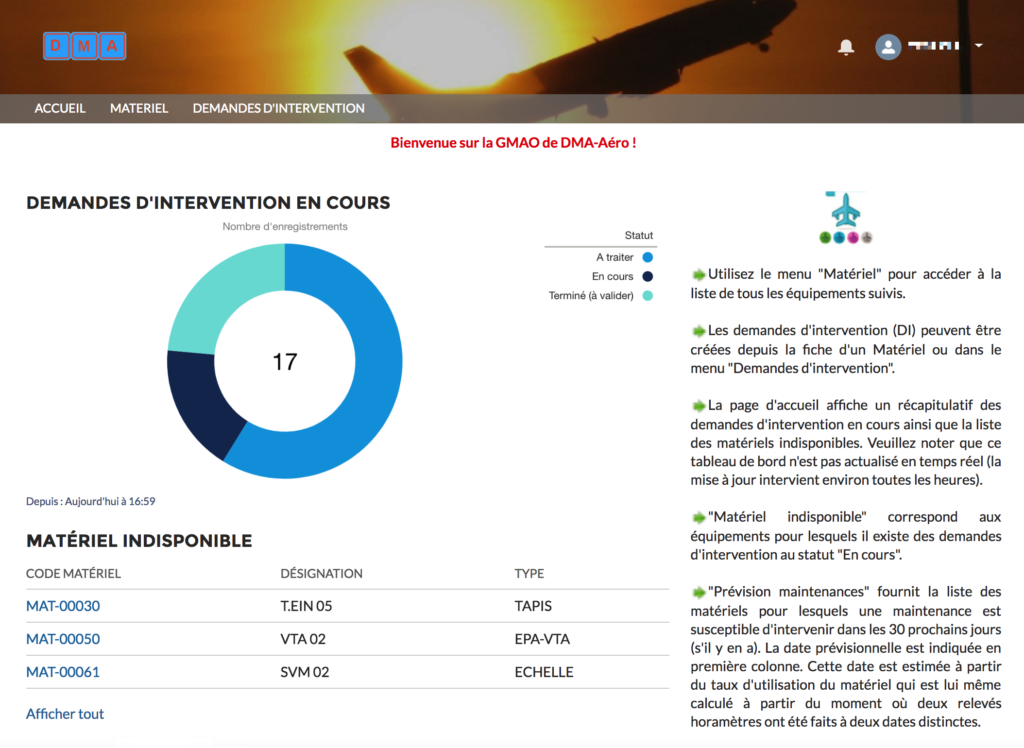1024x748 pixels.
Task: Select the 'En cours' legend swatch
Action: pyautogui.click(x=647, y=276)
